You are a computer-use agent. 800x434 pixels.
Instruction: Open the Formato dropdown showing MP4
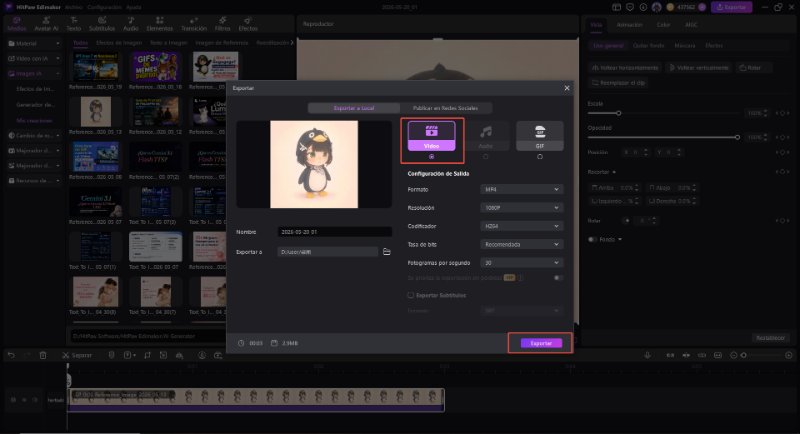click(521, 189)
